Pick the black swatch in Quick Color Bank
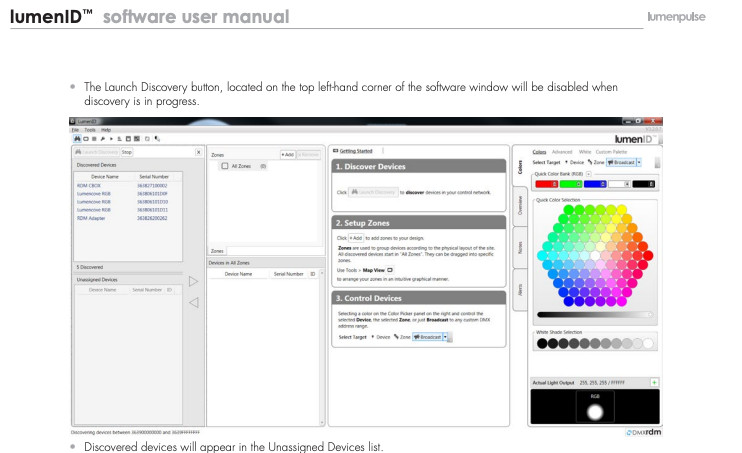This screenshot has height=453, width=742. tap(644, 184)
